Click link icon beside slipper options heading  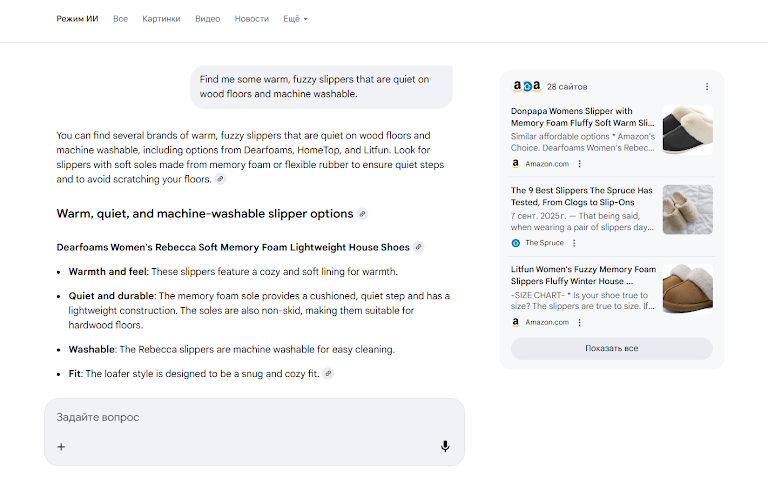point(362,214)
